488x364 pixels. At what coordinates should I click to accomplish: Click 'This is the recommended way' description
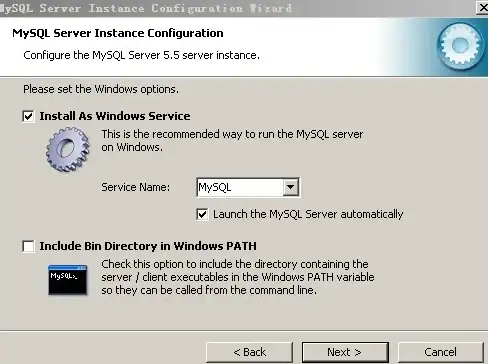point(232,140)
